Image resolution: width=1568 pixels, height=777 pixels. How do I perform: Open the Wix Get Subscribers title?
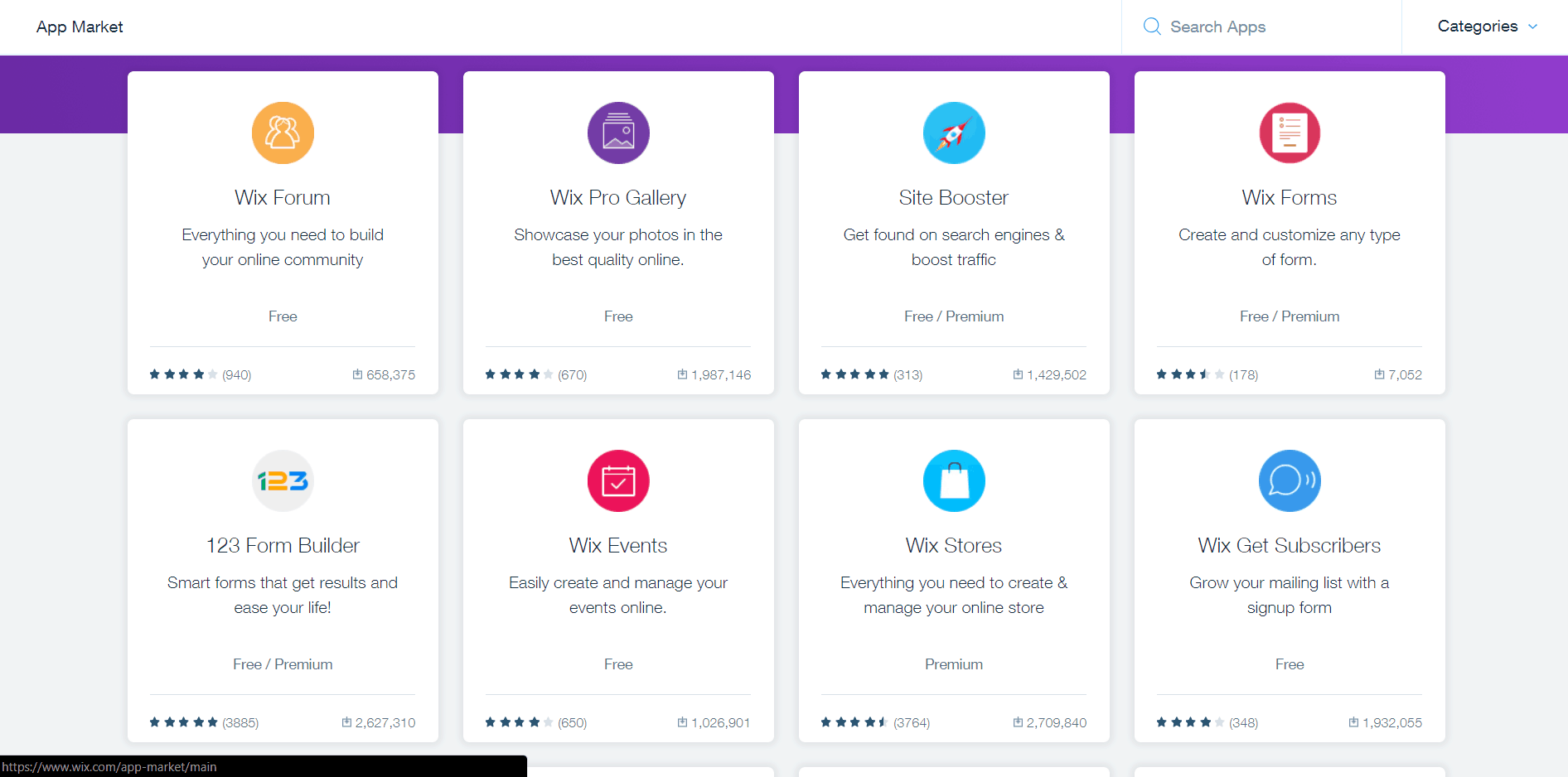[x=1290, y=545]
